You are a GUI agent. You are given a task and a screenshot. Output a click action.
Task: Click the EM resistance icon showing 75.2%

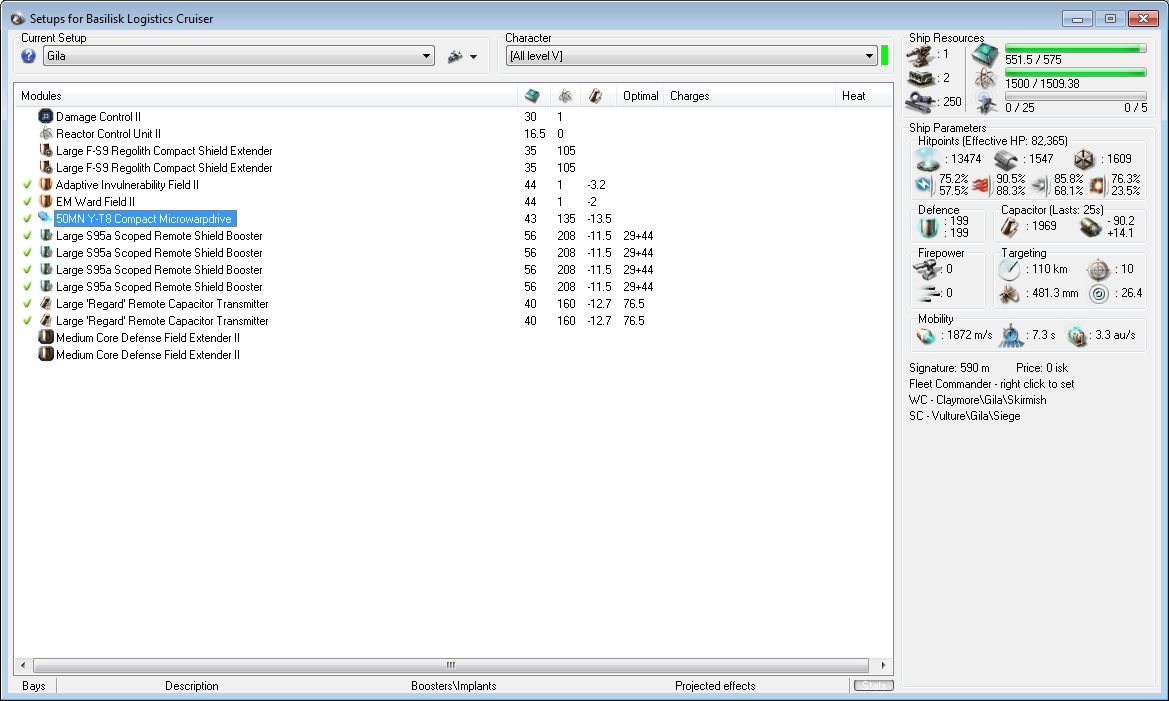point(924,184)
